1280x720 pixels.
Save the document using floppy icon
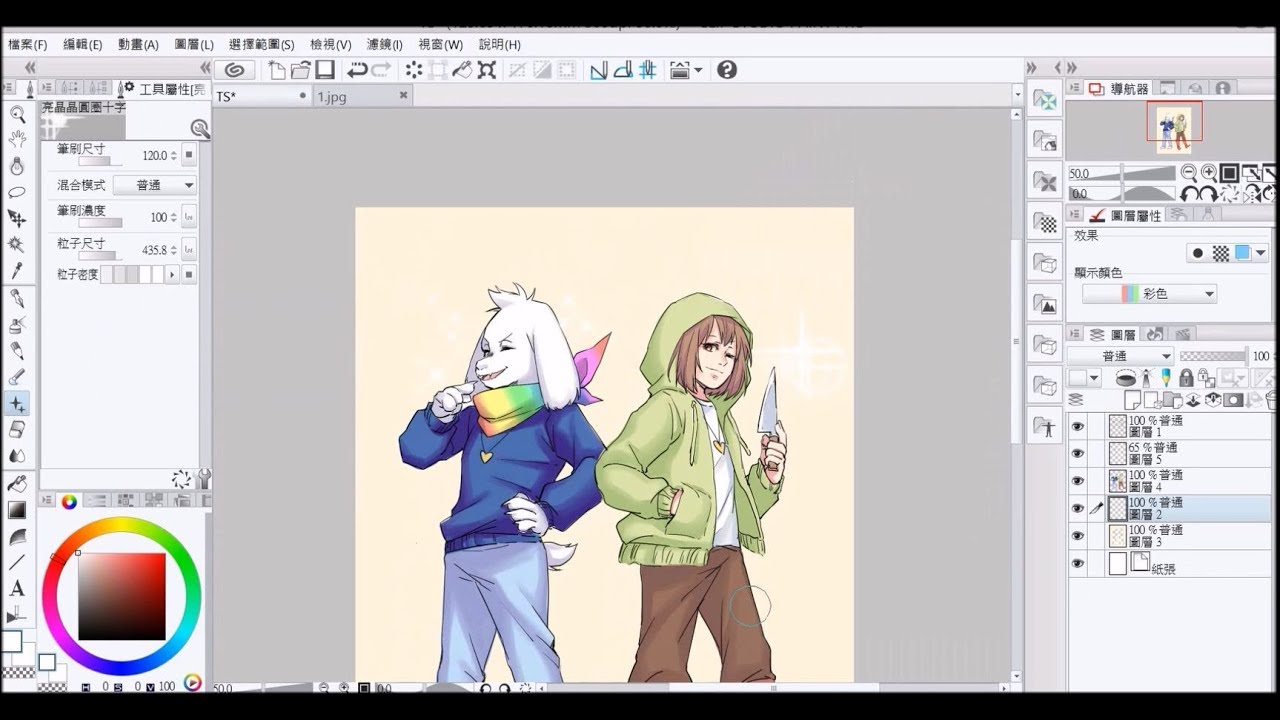[x=324, y=70]
